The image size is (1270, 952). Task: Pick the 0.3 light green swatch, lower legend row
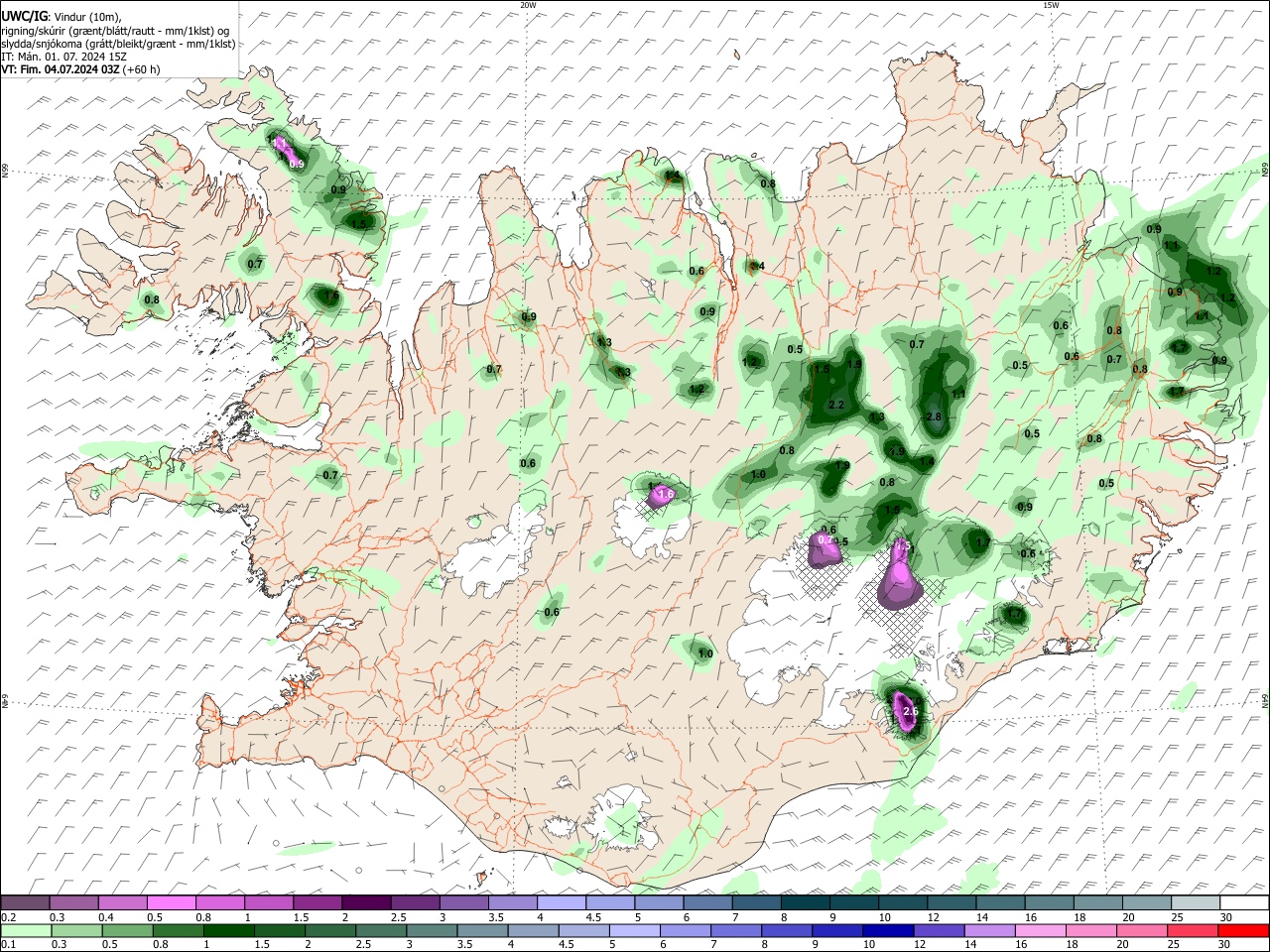coord(74,930)
